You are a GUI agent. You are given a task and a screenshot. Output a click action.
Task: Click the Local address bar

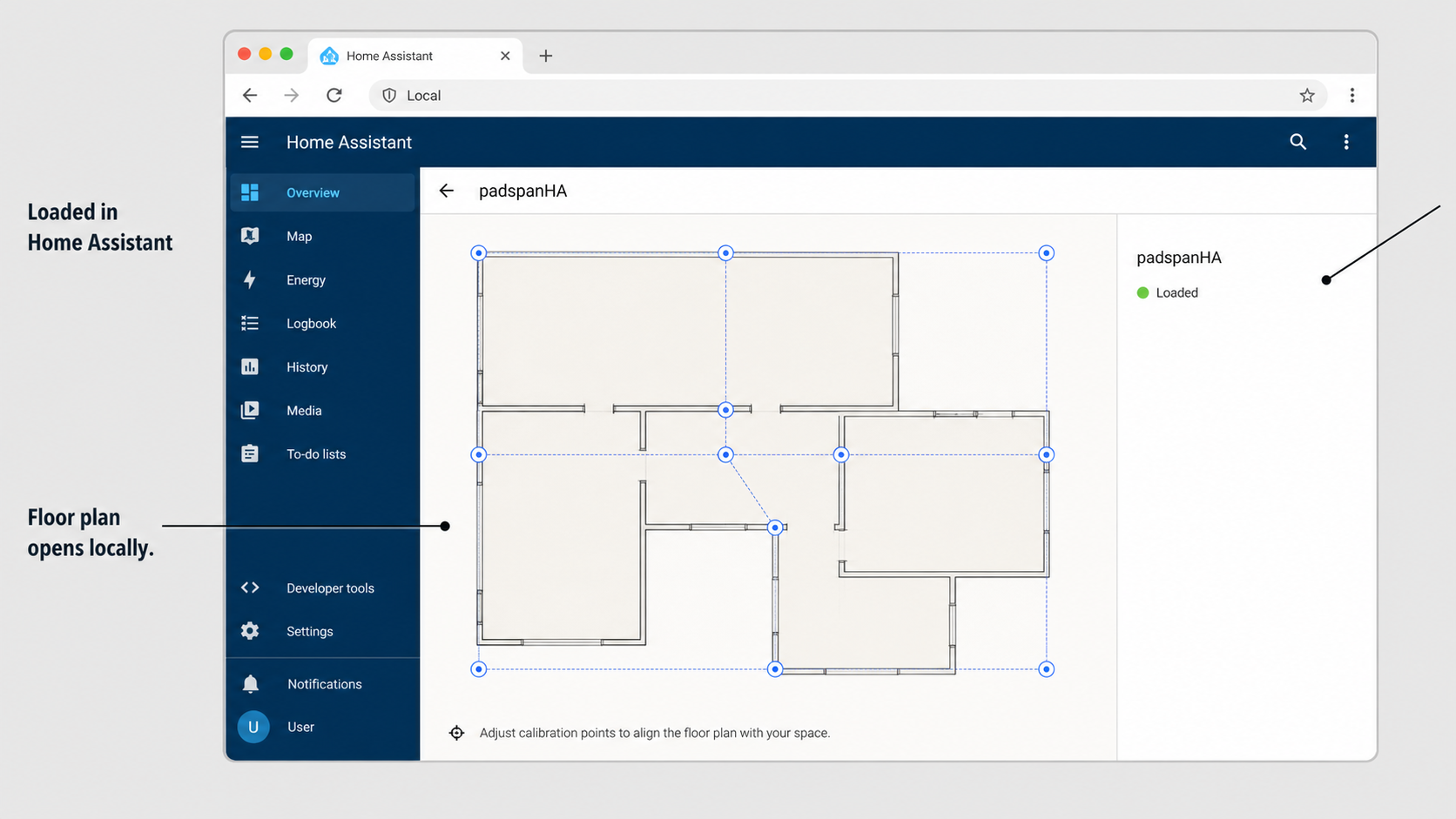tap(848, 96)
